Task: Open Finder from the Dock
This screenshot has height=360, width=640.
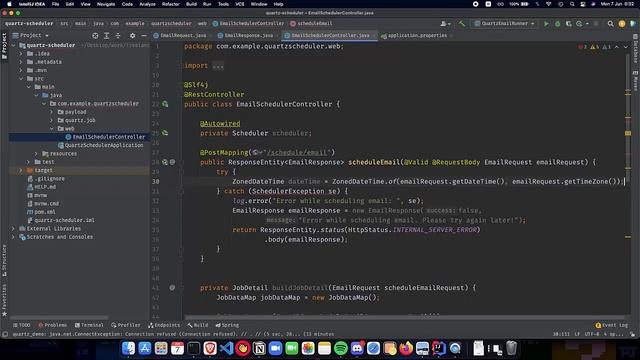Action: [x=128, y=348]
